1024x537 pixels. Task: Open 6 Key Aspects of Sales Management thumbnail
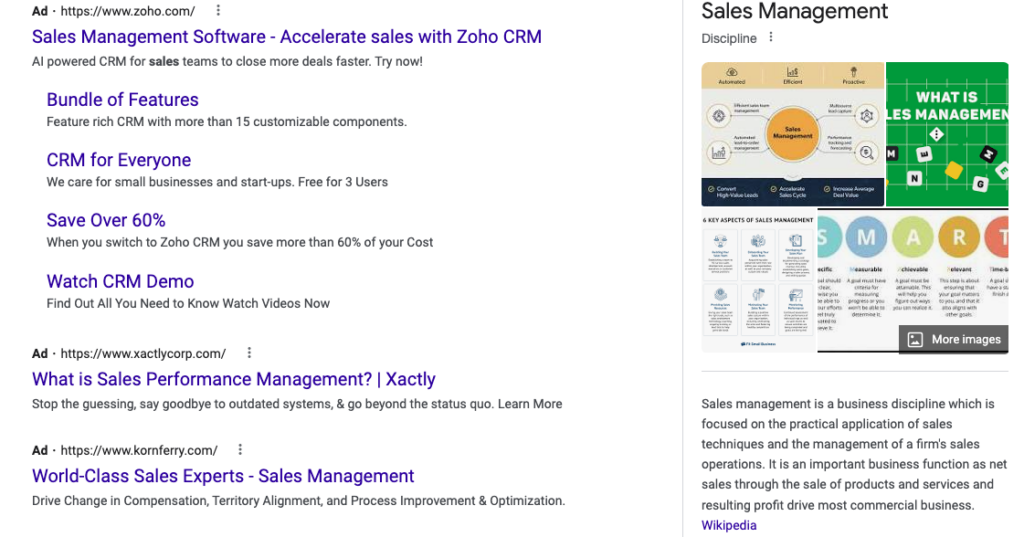pos(758,281)
